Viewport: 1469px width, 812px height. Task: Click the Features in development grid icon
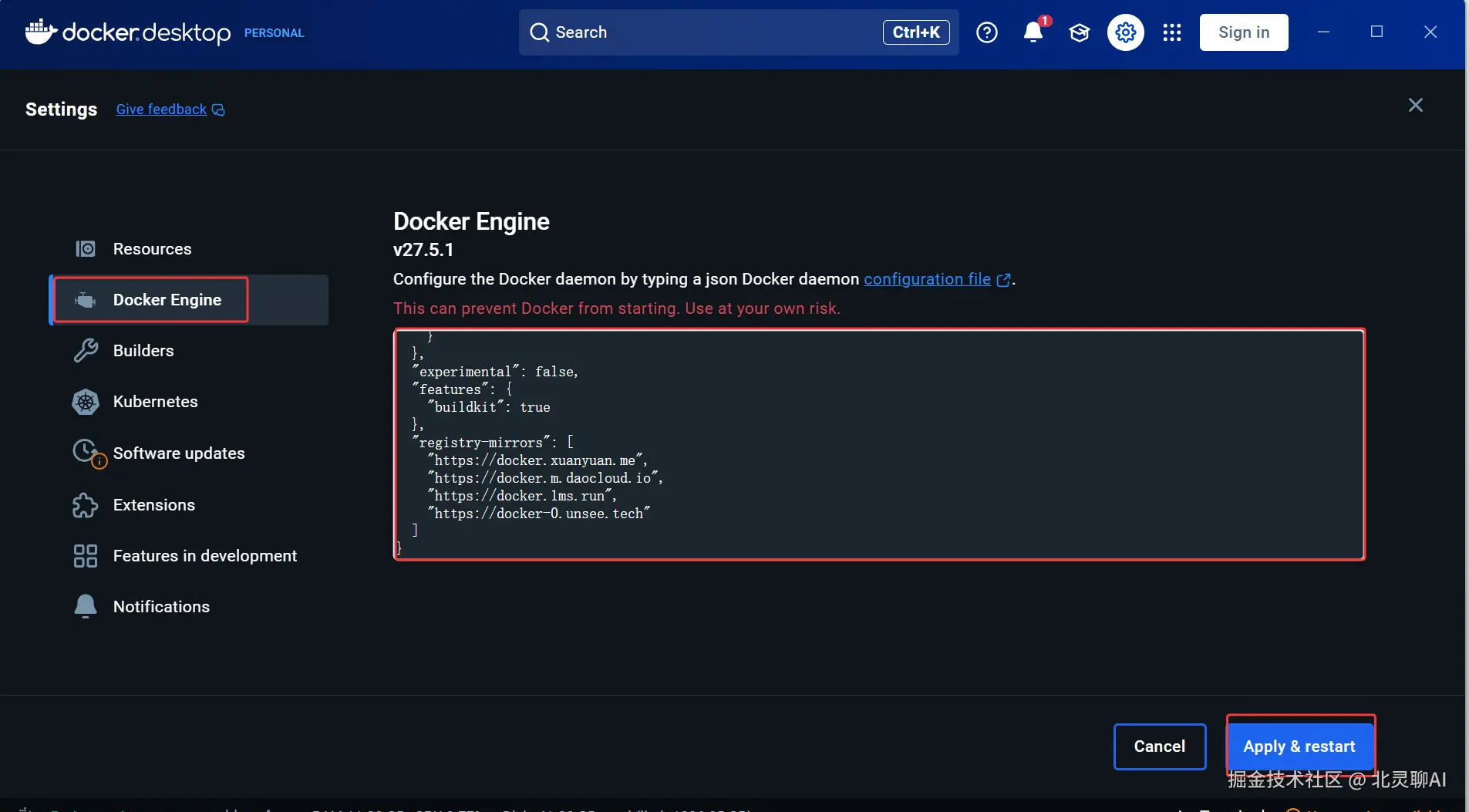tap(86, 556)
